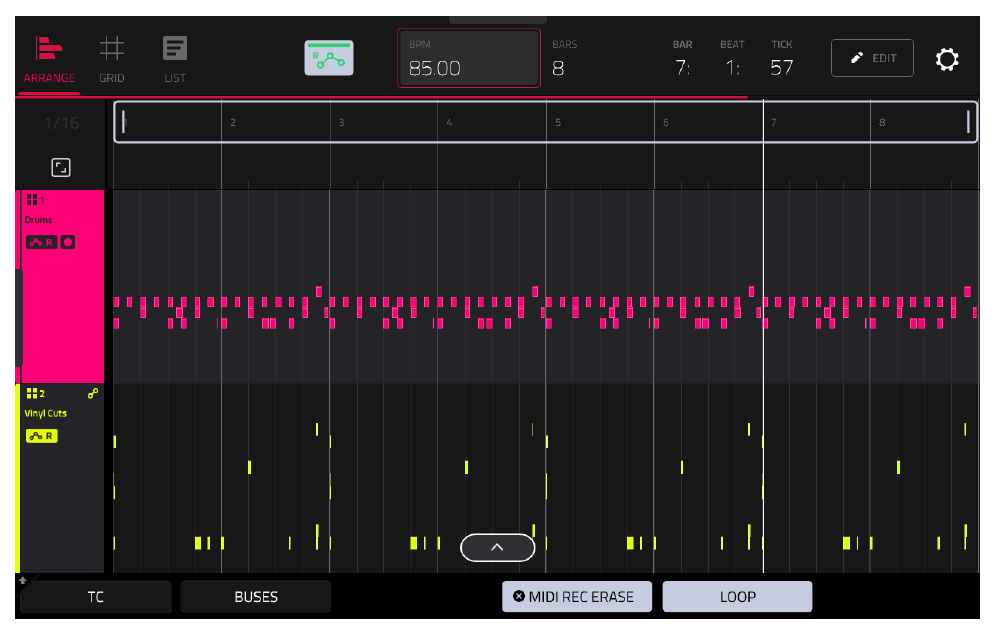
Task: Open the 1/16 timing correct setting
Action: tap(62, 123)
